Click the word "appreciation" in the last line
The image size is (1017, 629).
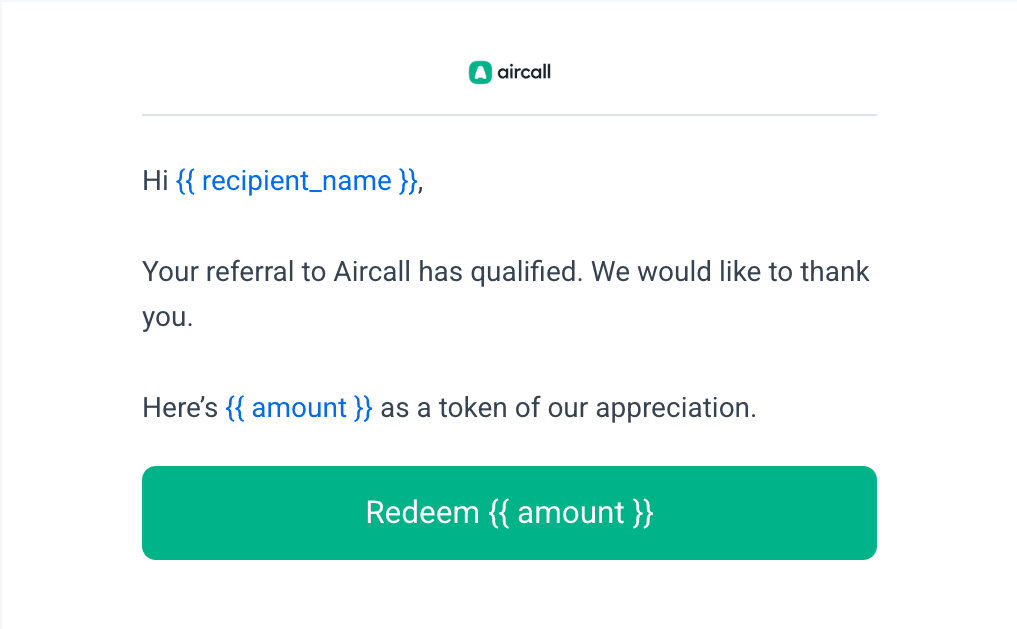coord(676,408)
